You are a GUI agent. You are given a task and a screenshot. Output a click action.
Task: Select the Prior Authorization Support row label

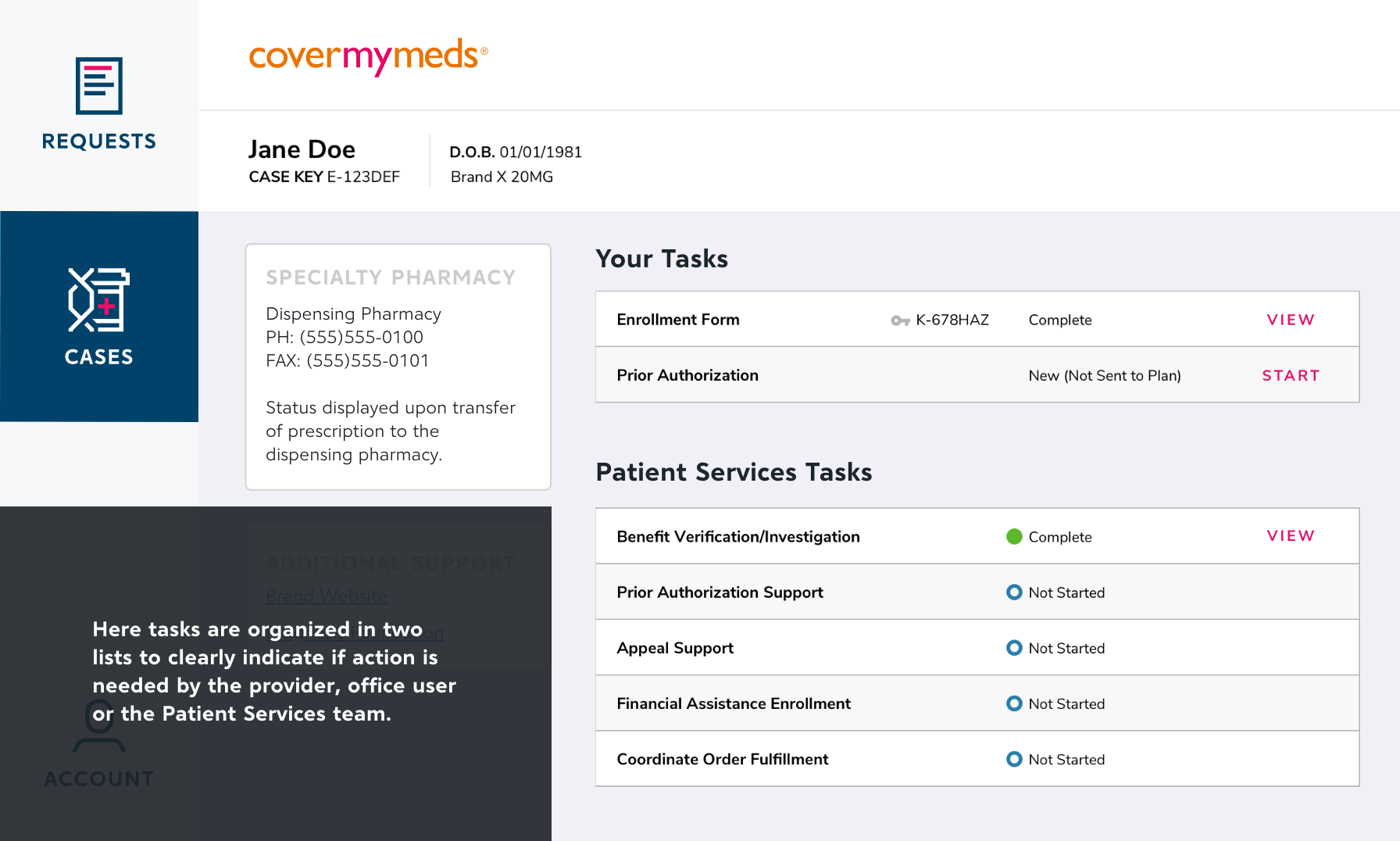(720, 592)
